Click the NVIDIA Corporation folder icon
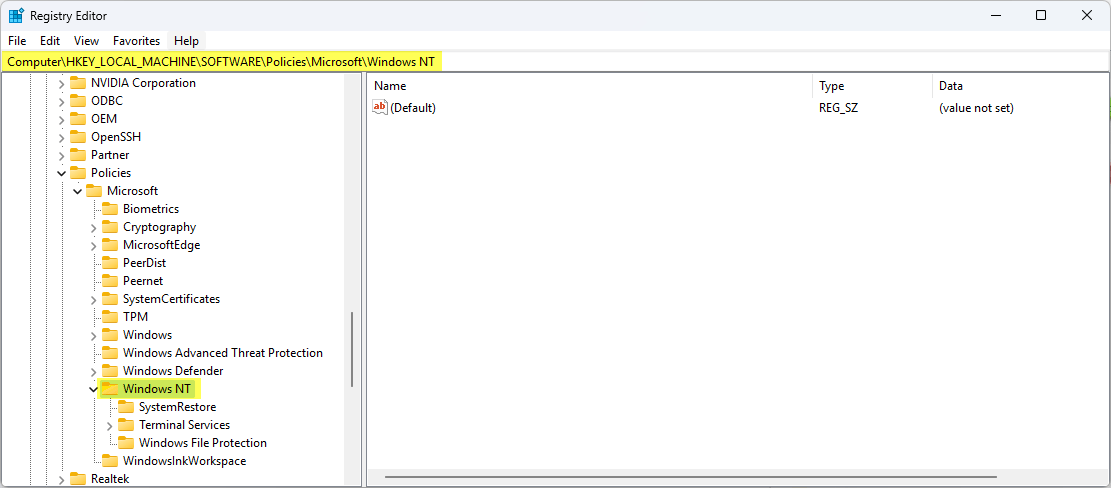This screenshot has width=1111, height=488. coord(77,83)
